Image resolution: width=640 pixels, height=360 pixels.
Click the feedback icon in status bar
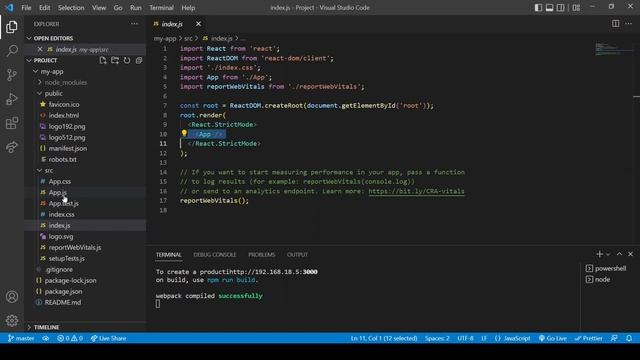tap(614, 338)
